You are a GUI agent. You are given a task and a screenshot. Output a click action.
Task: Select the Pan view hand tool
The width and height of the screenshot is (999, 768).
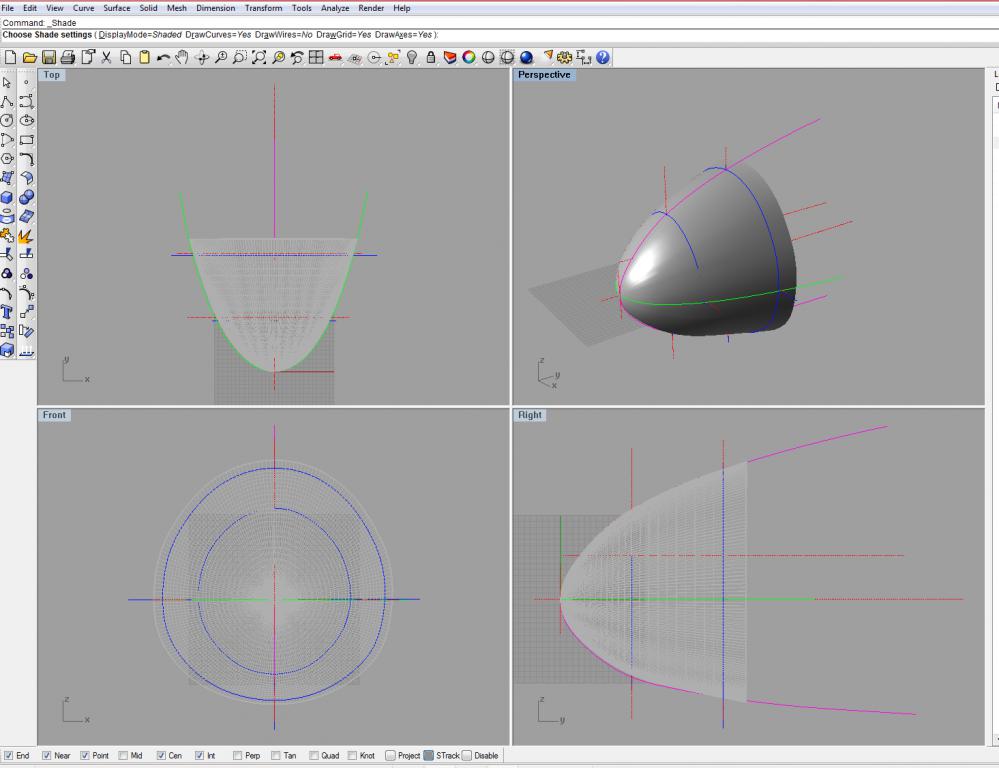tap(182, 59)
